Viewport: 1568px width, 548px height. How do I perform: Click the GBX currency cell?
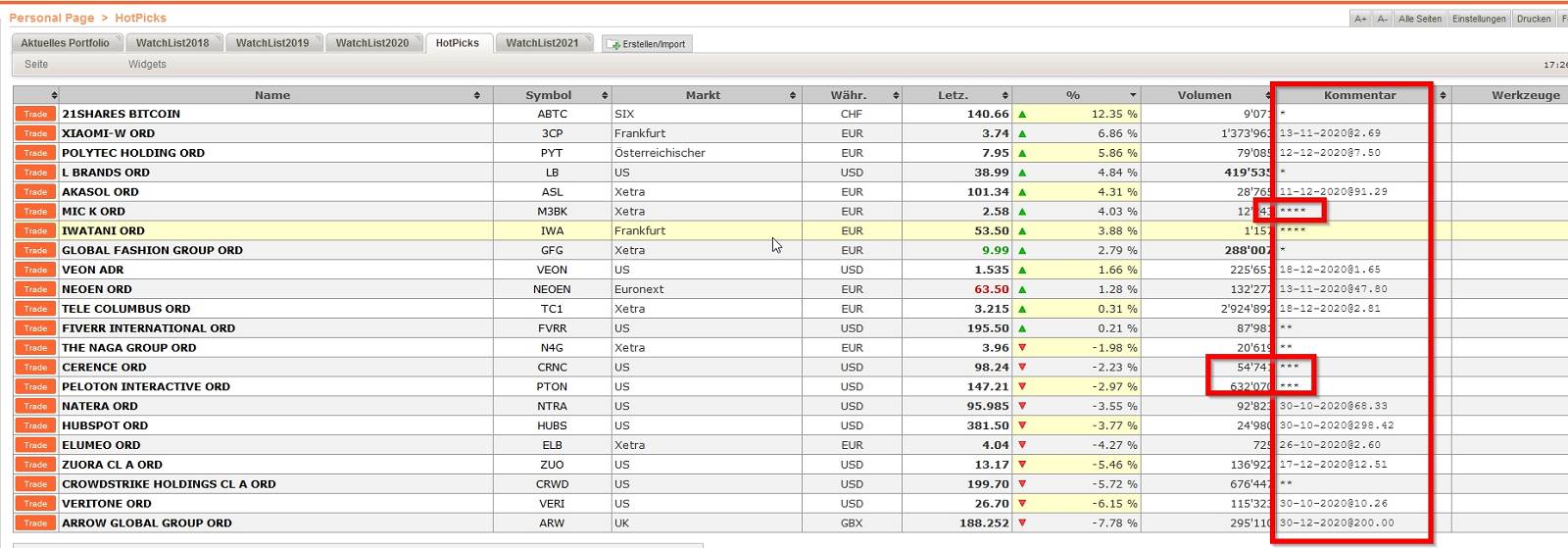click(x=852, y=523)
